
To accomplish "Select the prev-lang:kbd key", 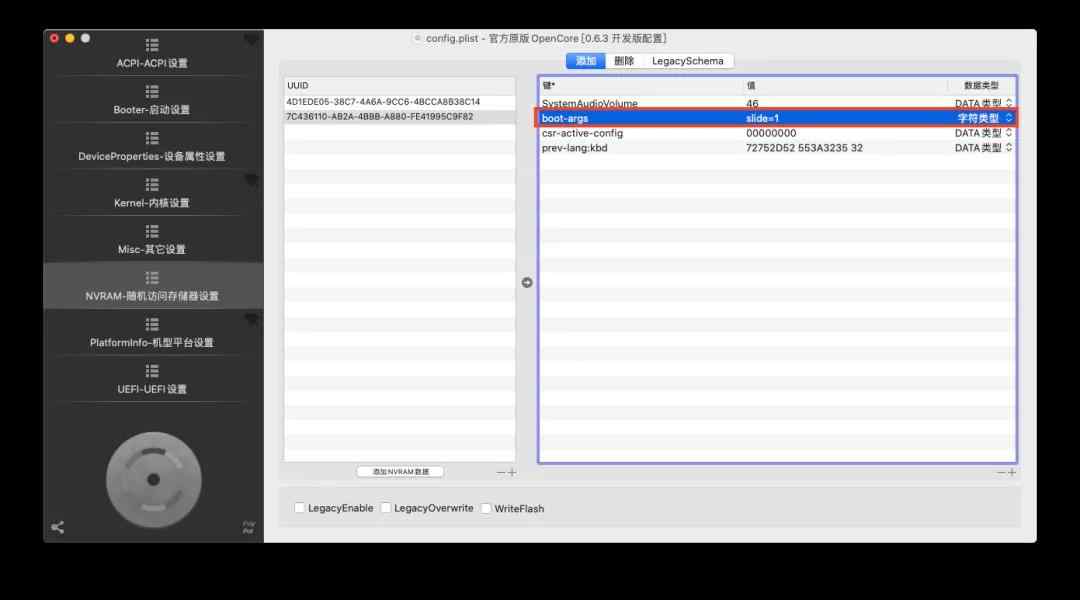I will [574, 148].
